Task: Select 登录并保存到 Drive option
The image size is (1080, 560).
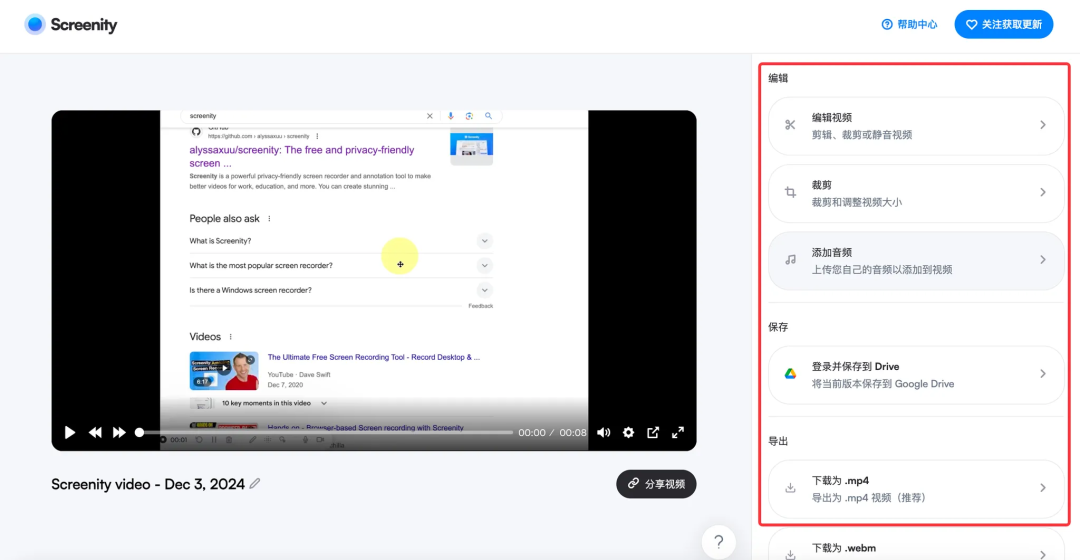Action: (915, 375)
